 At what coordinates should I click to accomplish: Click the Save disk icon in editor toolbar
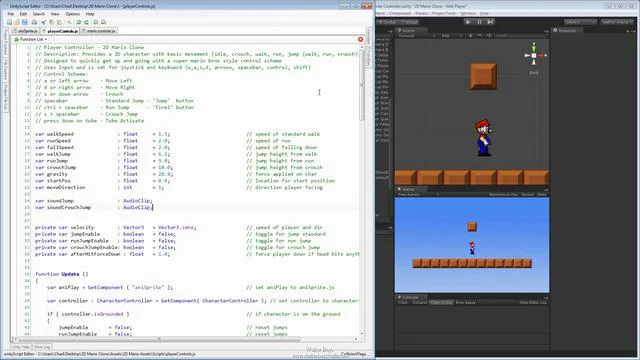pos(25,22)
